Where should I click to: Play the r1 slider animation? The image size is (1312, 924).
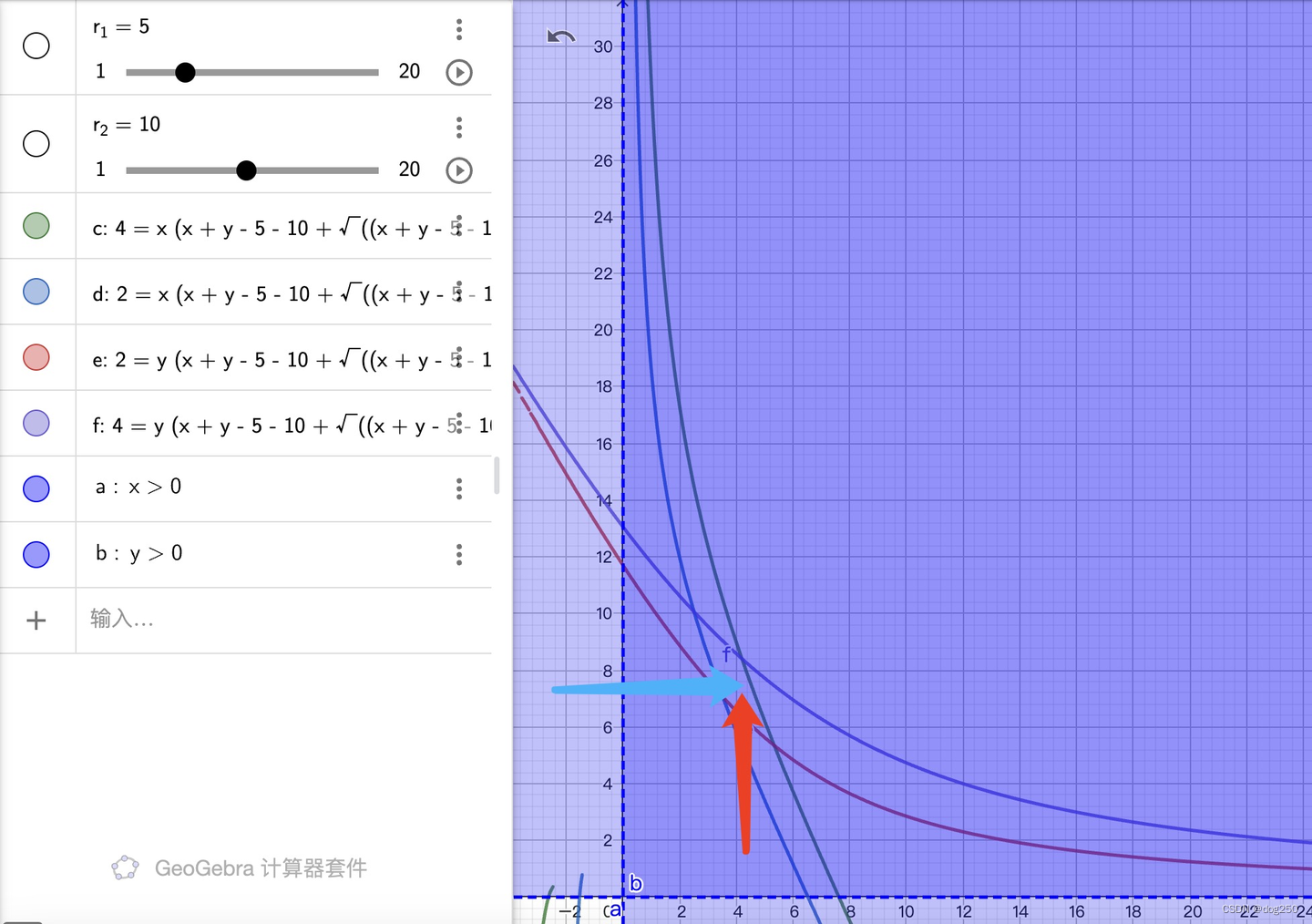pyautogui.click(x=459, y=72)
